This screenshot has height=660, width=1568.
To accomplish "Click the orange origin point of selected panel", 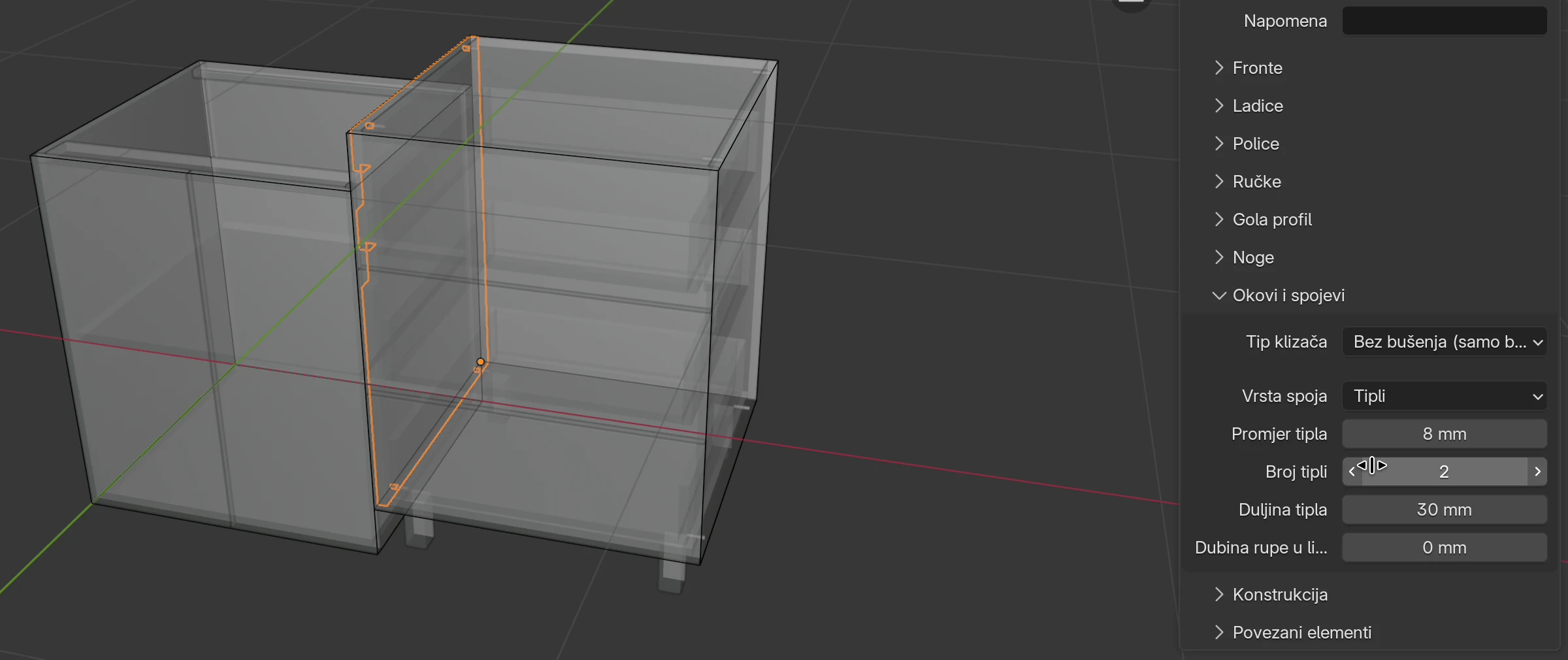I will (x=481, y=361).
